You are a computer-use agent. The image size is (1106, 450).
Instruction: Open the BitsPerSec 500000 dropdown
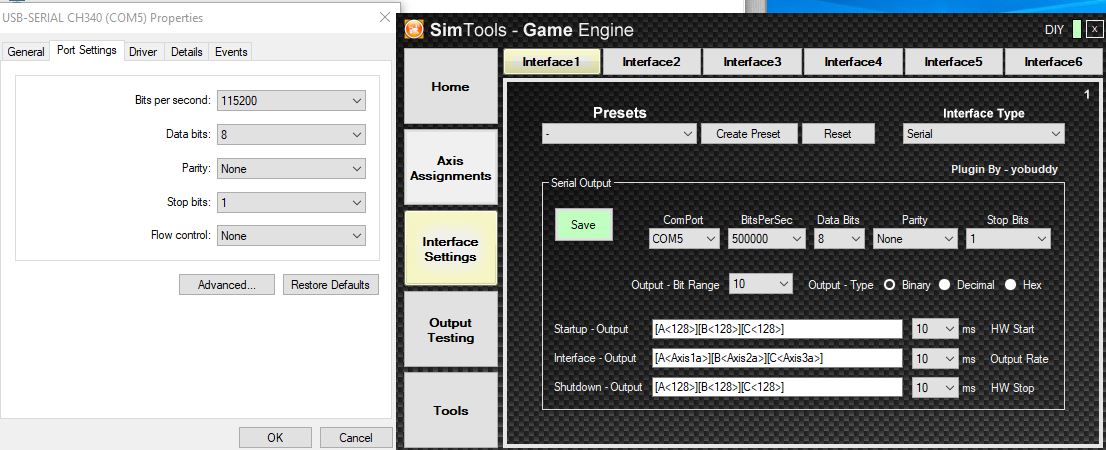pos(767,239)
